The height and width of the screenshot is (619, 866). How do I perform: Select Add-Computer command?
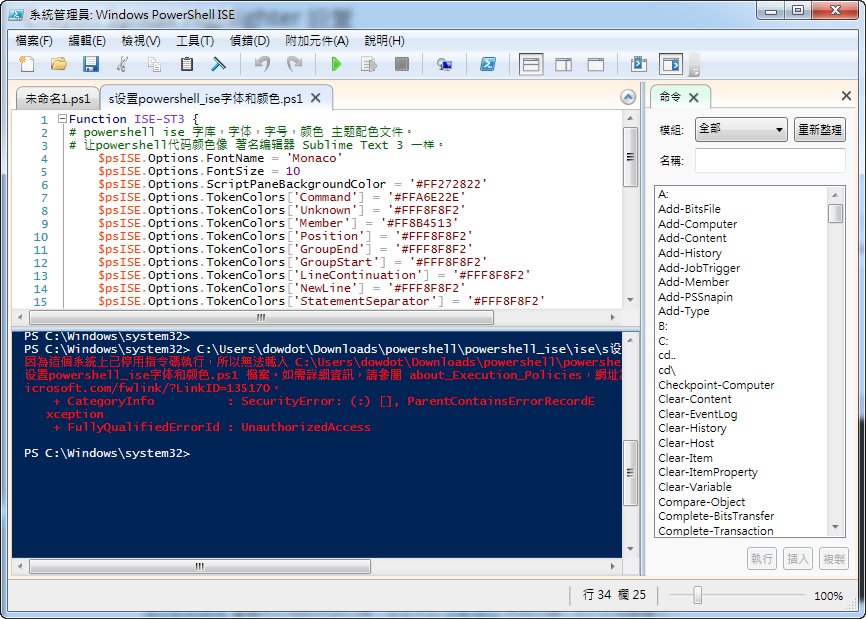tap(697, 224)
